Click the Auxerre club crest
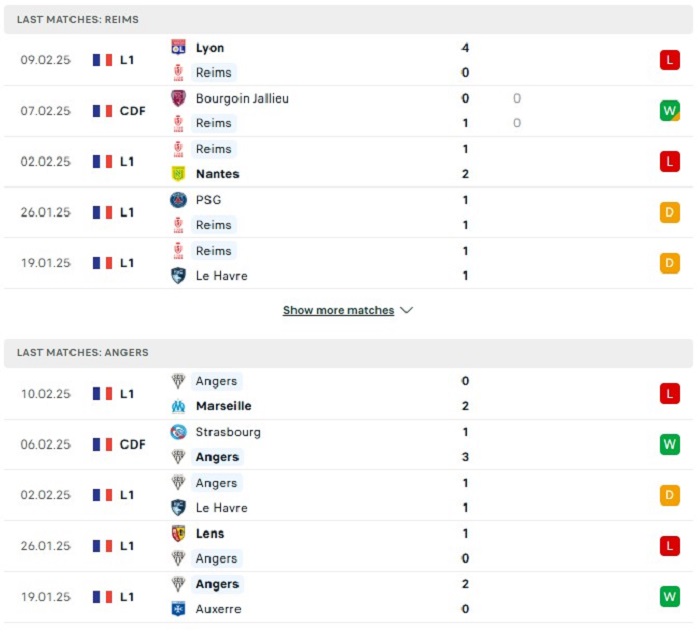The height and width of the screenshot is (633, 700). tap(178, 608)
